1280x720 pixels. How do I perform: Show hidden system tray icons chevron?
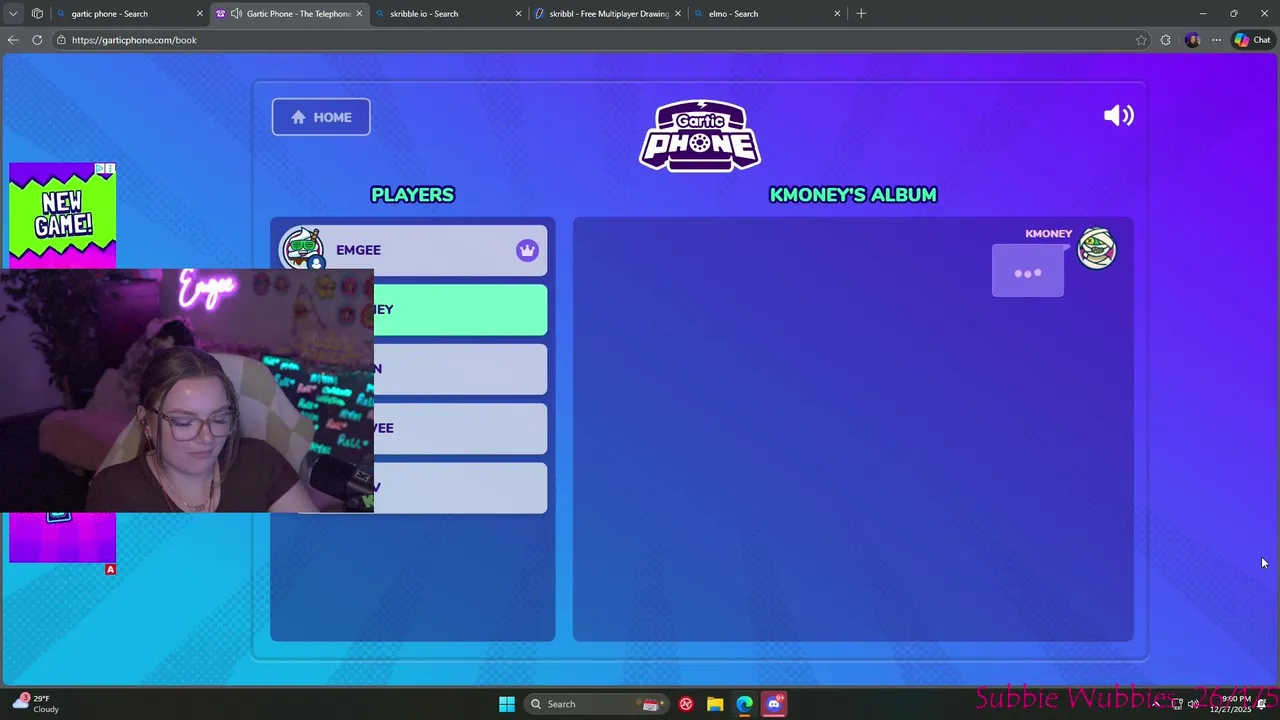click(1156, 704)
